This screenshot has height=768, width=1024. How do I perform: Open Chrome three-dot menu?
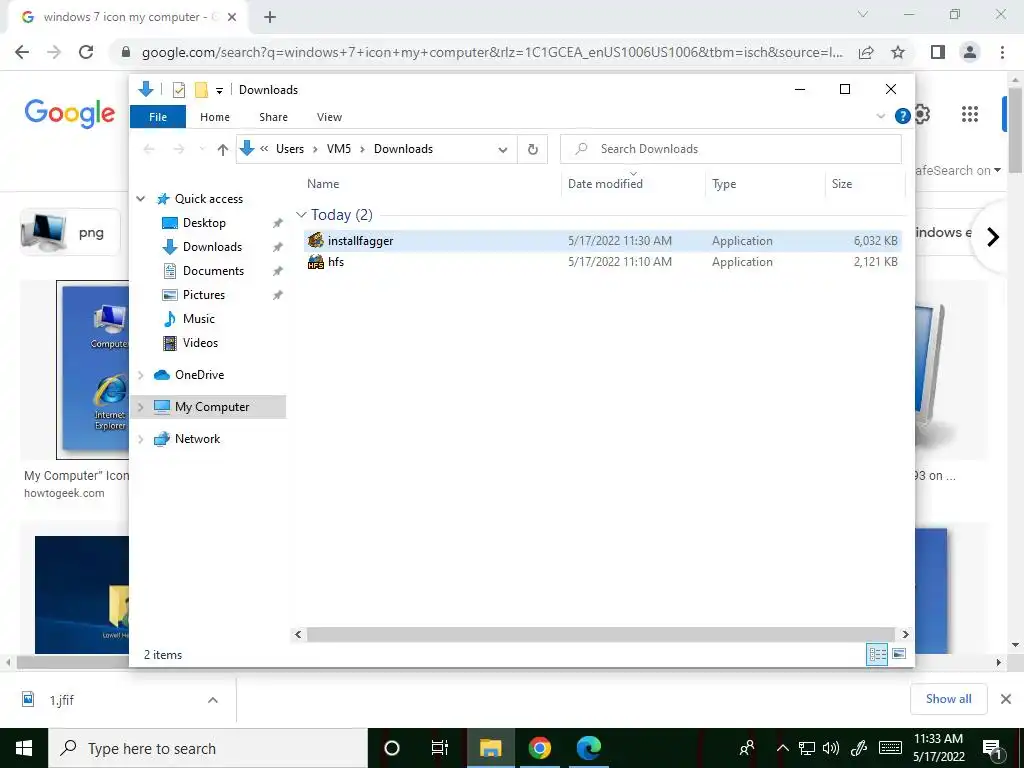coord(1002,52)
